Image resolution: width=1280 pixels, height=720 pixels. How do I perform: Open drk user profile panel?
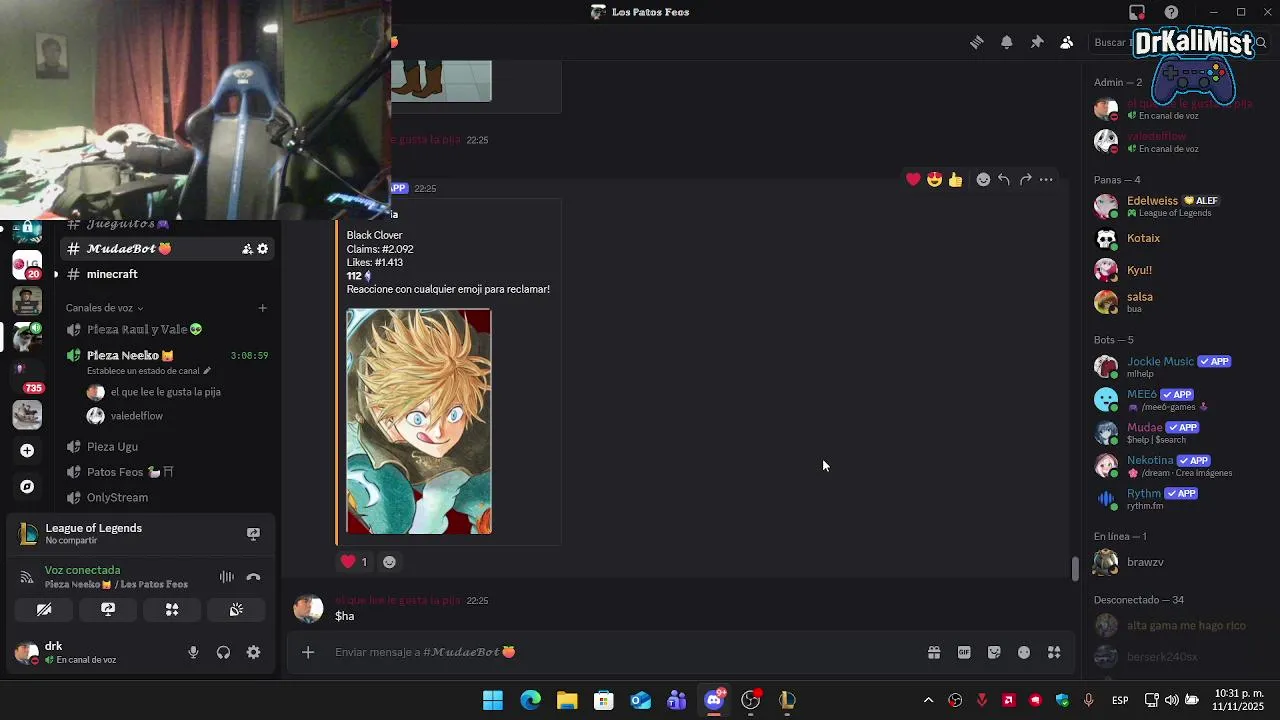[90, 652]
